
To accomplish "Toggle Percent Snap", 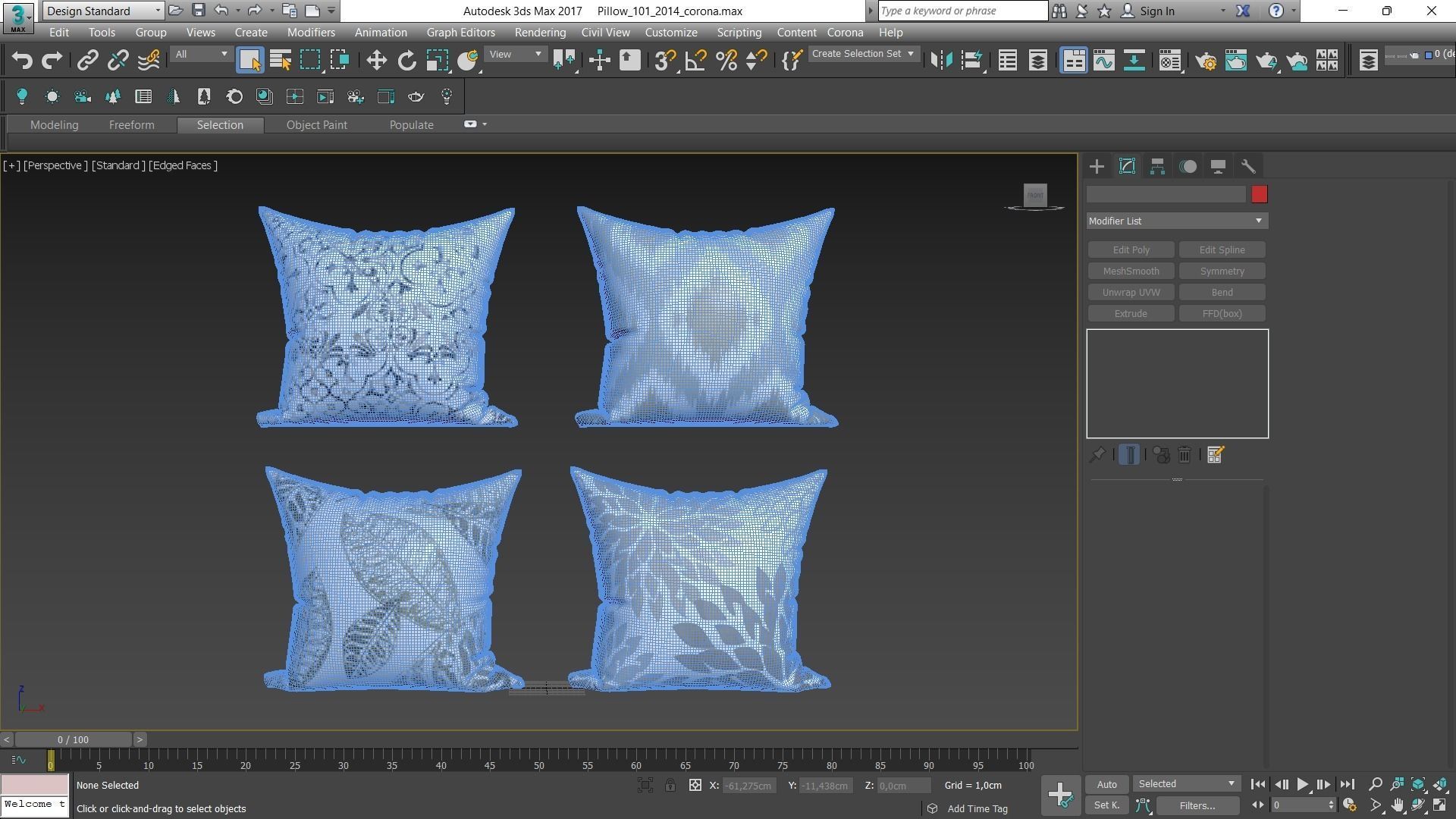I will coord(726,61).
